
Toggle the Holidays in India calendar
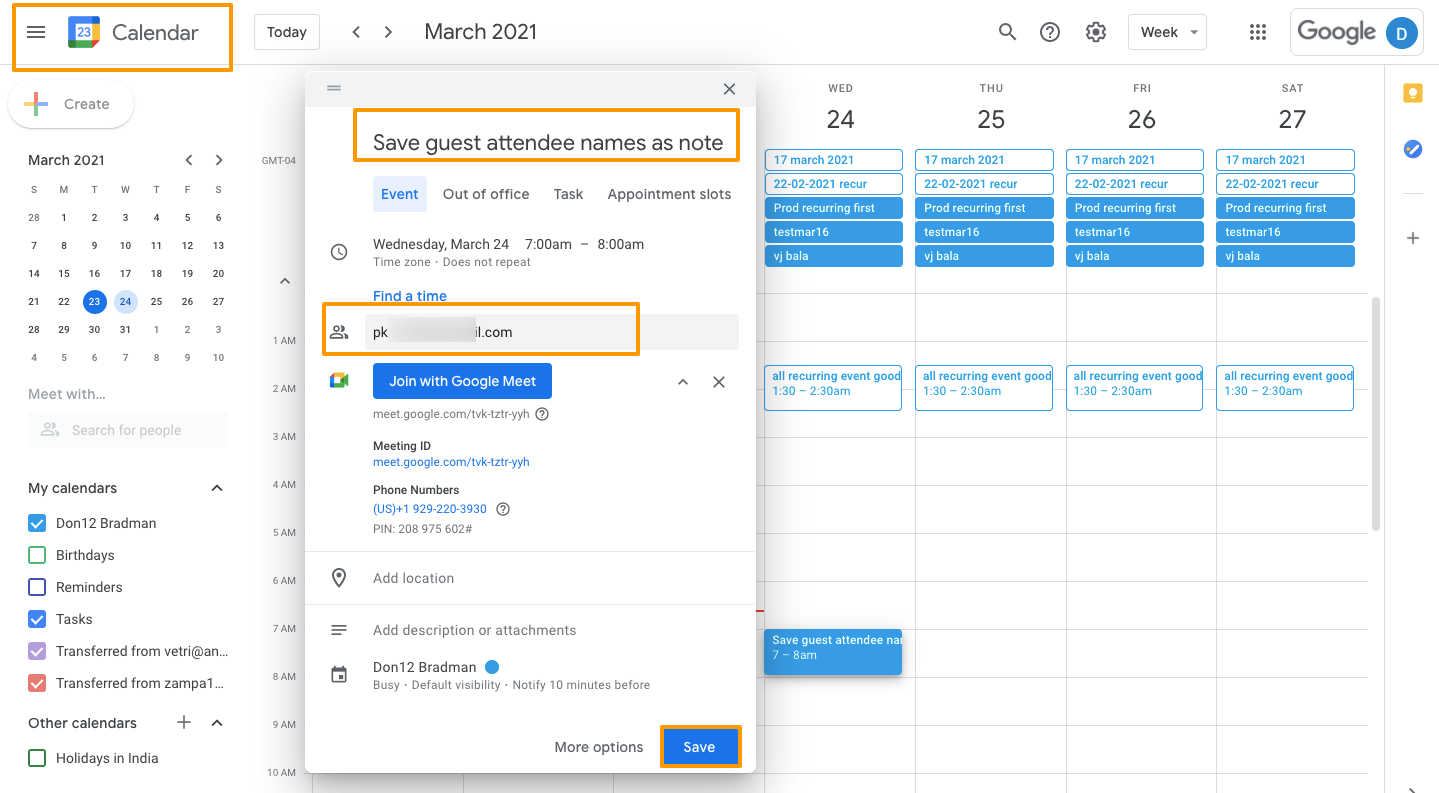(38, 758)
